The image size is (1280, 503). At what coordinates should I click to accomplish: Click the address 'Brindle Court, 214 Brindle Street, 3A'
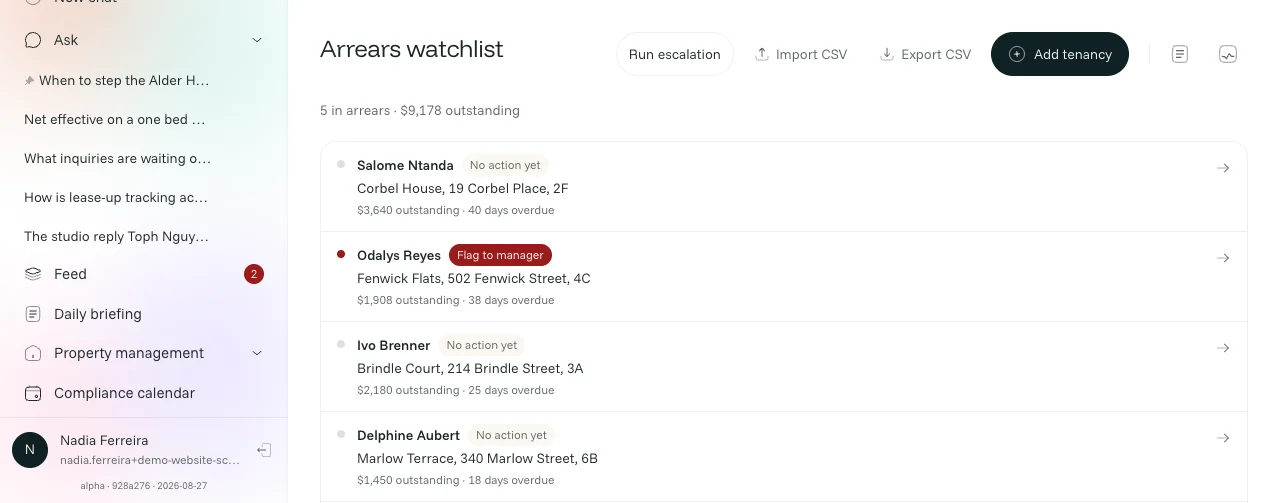pyautogui.click(x=470, y=368)
